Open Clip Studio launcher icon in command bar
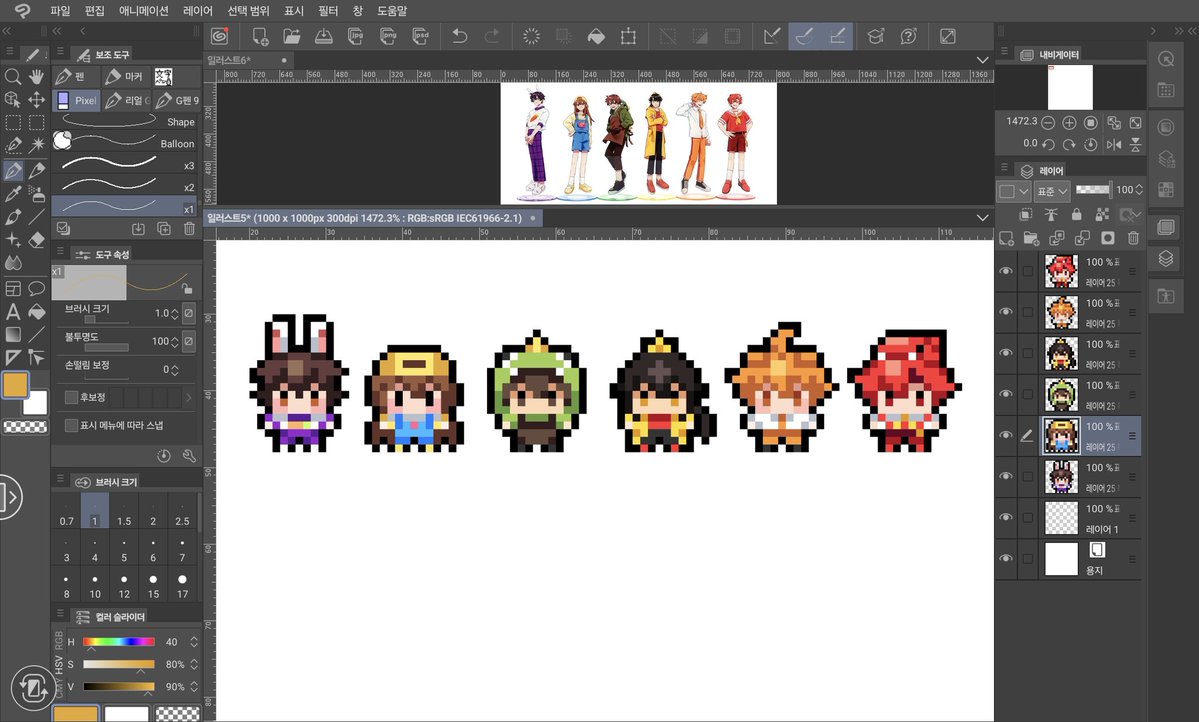The height and width of the screenshot is (722, 1199). tap(220, 36)
